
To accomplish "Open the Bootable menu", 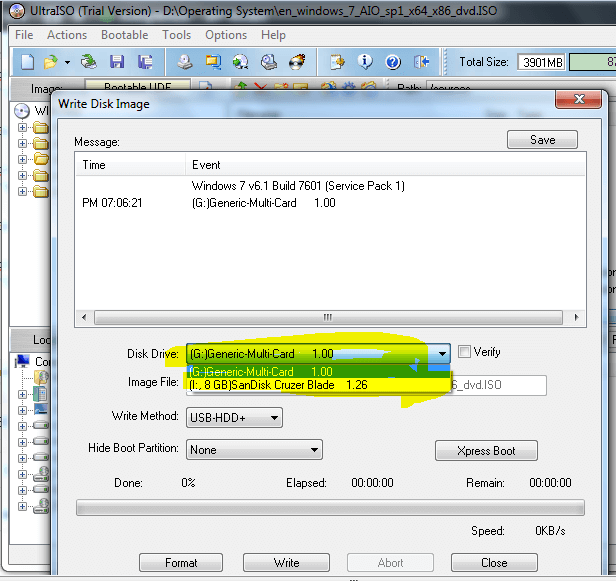I will point(124,35).
